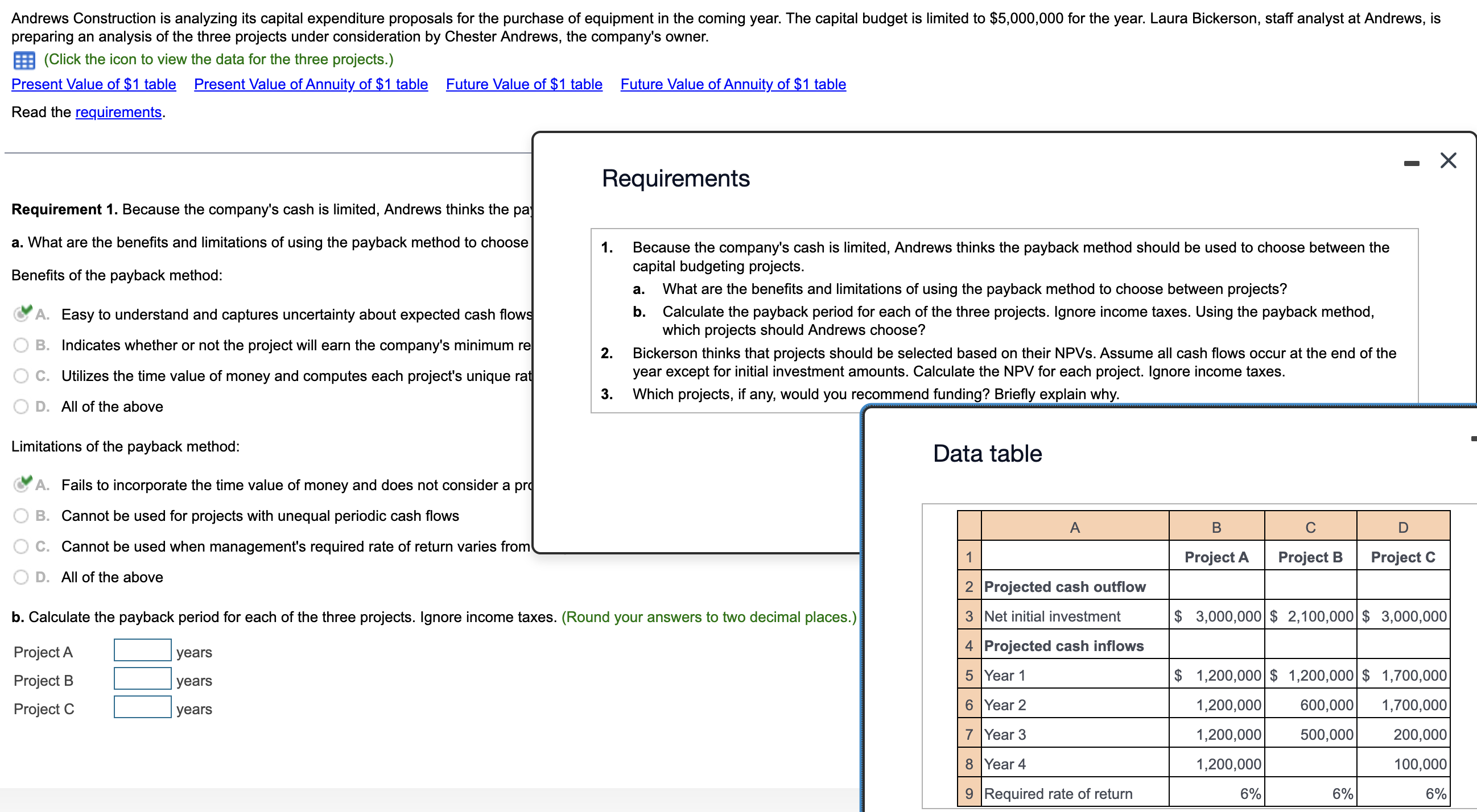Click the Project C payback years field

(x=142, y=707)
